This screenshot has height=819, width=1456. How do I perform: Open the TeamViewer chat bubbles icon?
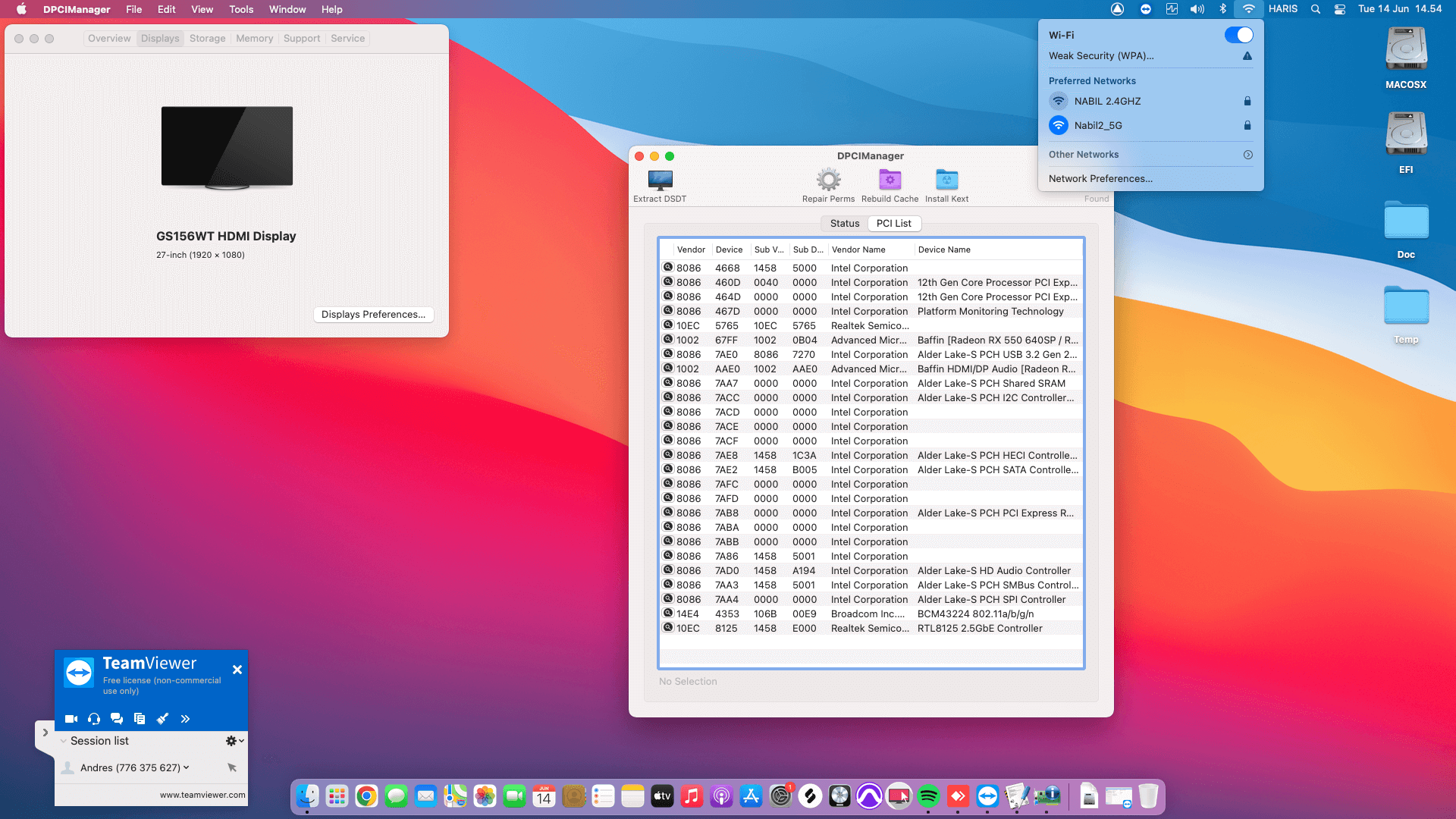117,718
